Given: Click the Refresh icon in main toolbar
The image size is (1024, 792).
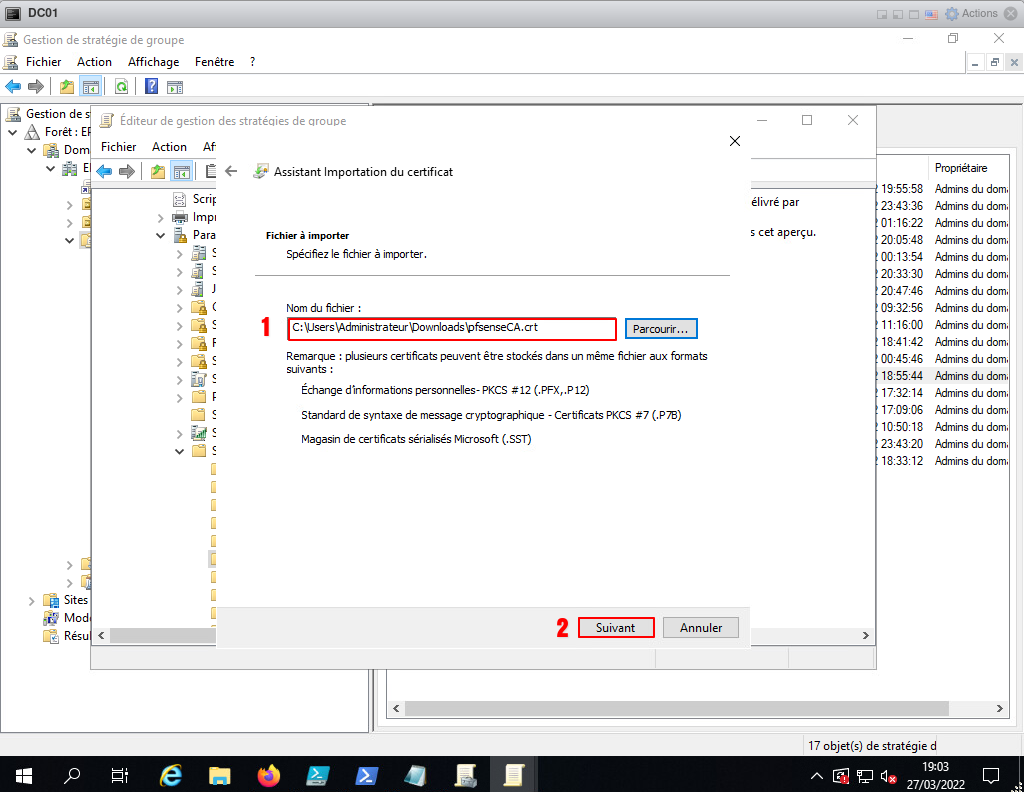Looking at the screenshot, I should [x=121, y=86].
